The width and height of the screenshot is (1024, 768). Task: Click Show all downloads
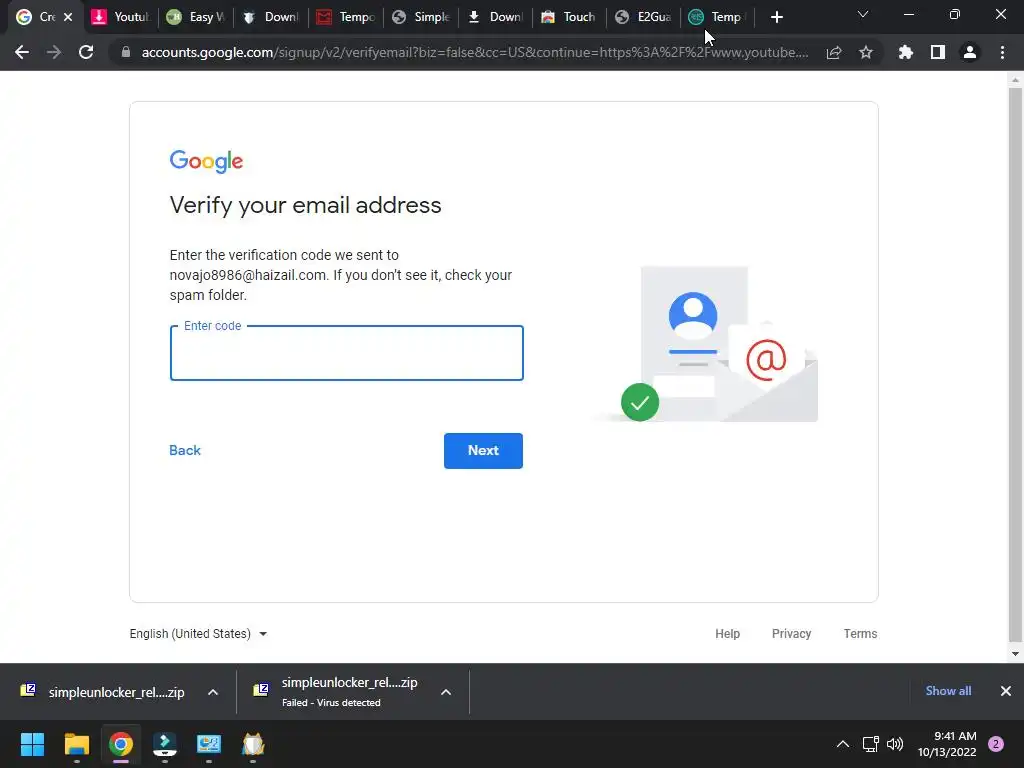948,691
